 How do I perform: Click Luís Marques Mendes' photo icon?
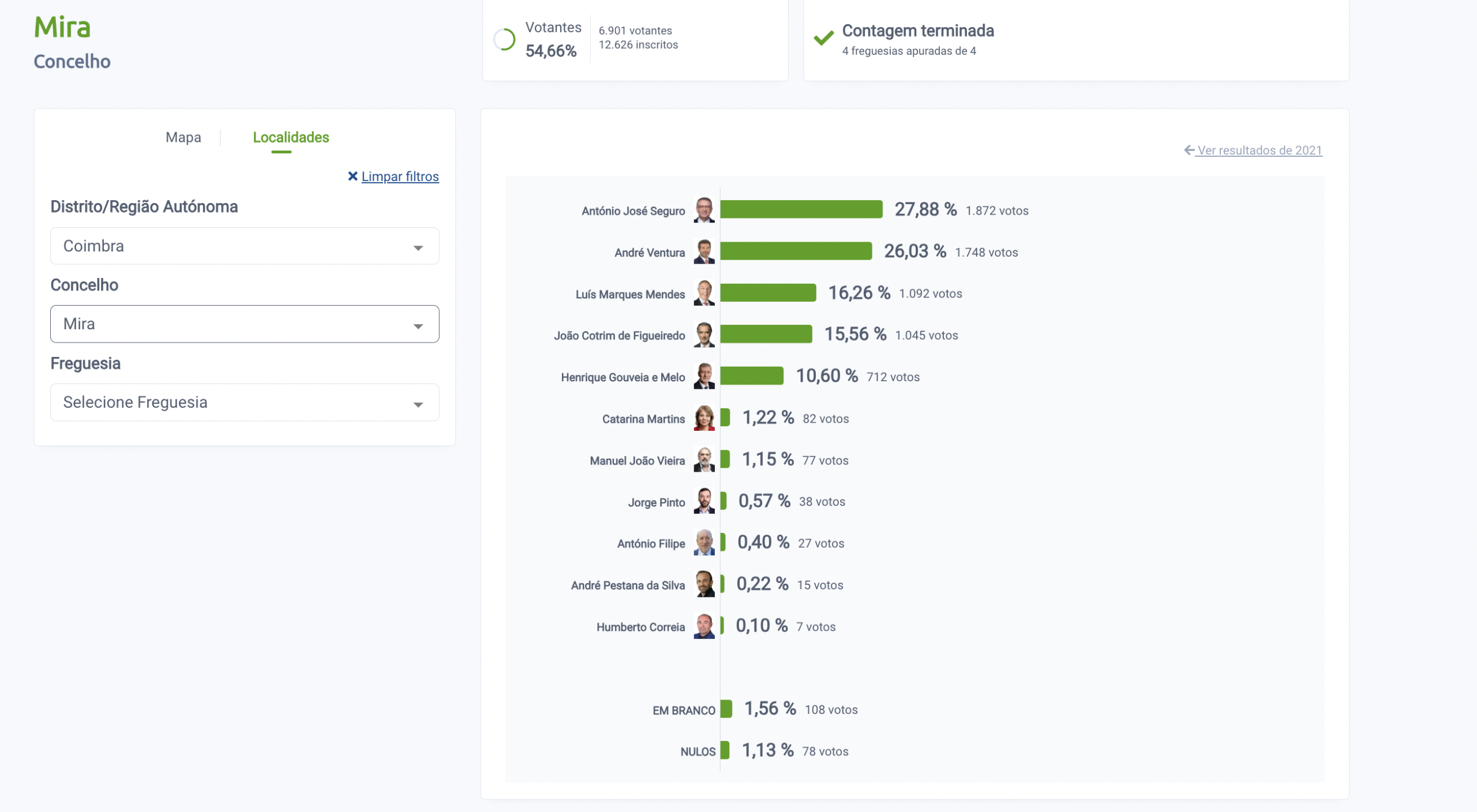tap(704, 293)
